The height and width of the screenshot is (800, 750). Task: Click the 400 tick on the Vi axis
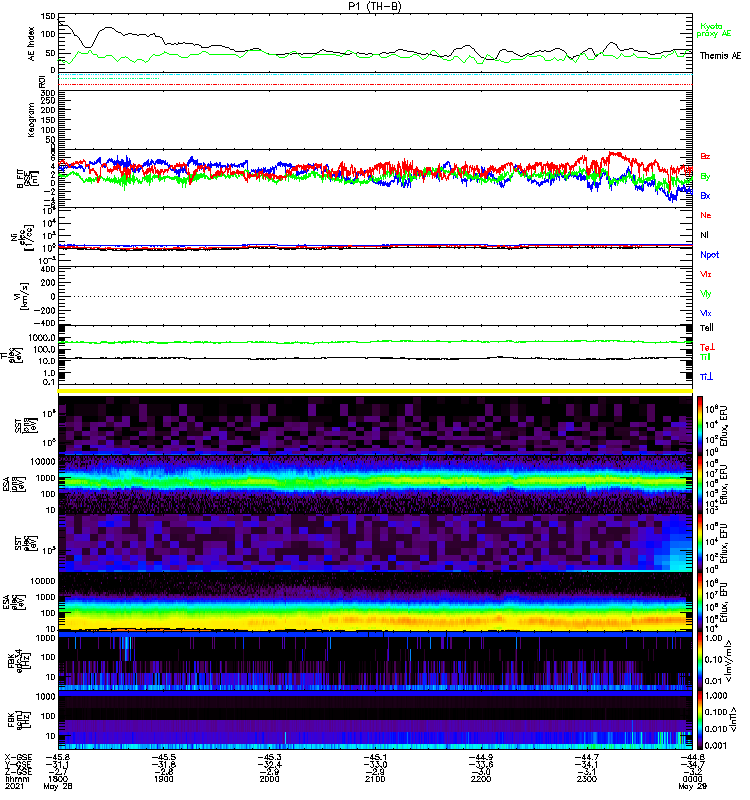tap(48, 269)
